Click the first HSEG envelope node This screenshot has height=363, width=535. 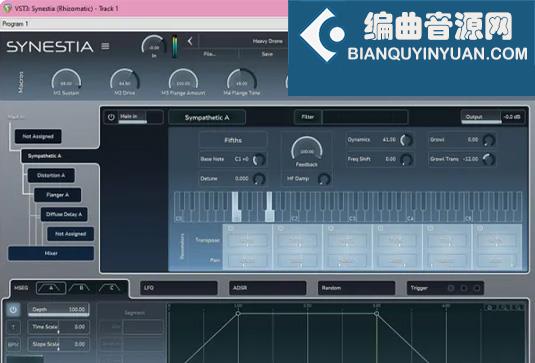click(238, 313)
